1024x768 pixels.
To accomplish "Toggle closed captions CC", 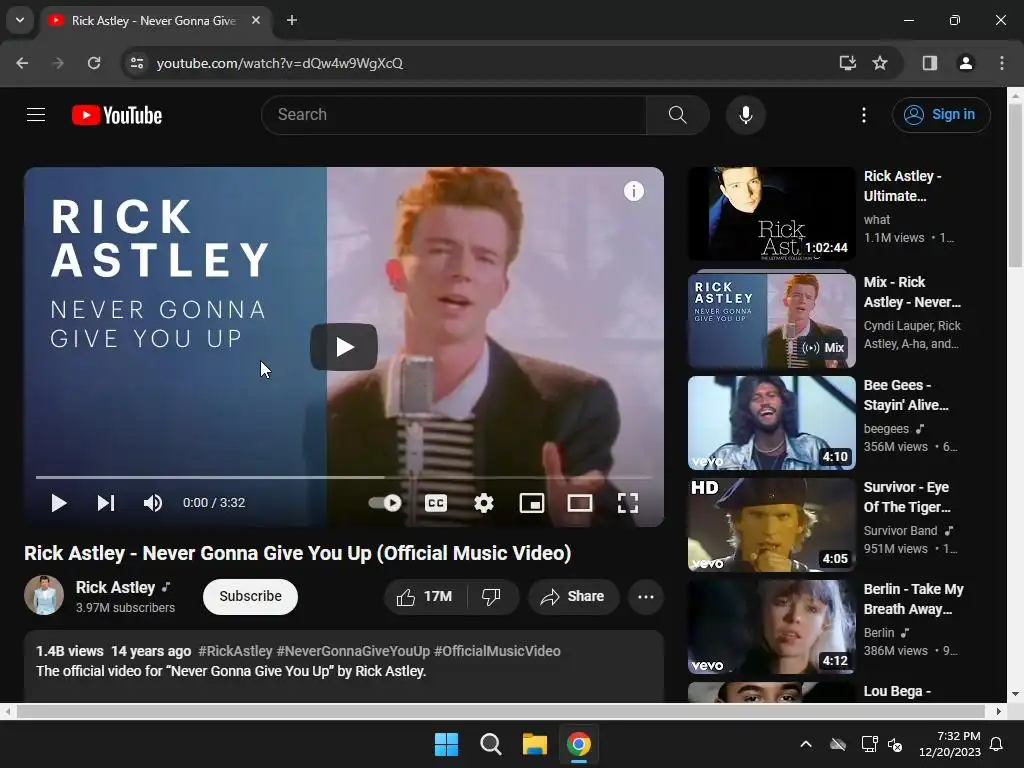I will (x=436, y=503).
